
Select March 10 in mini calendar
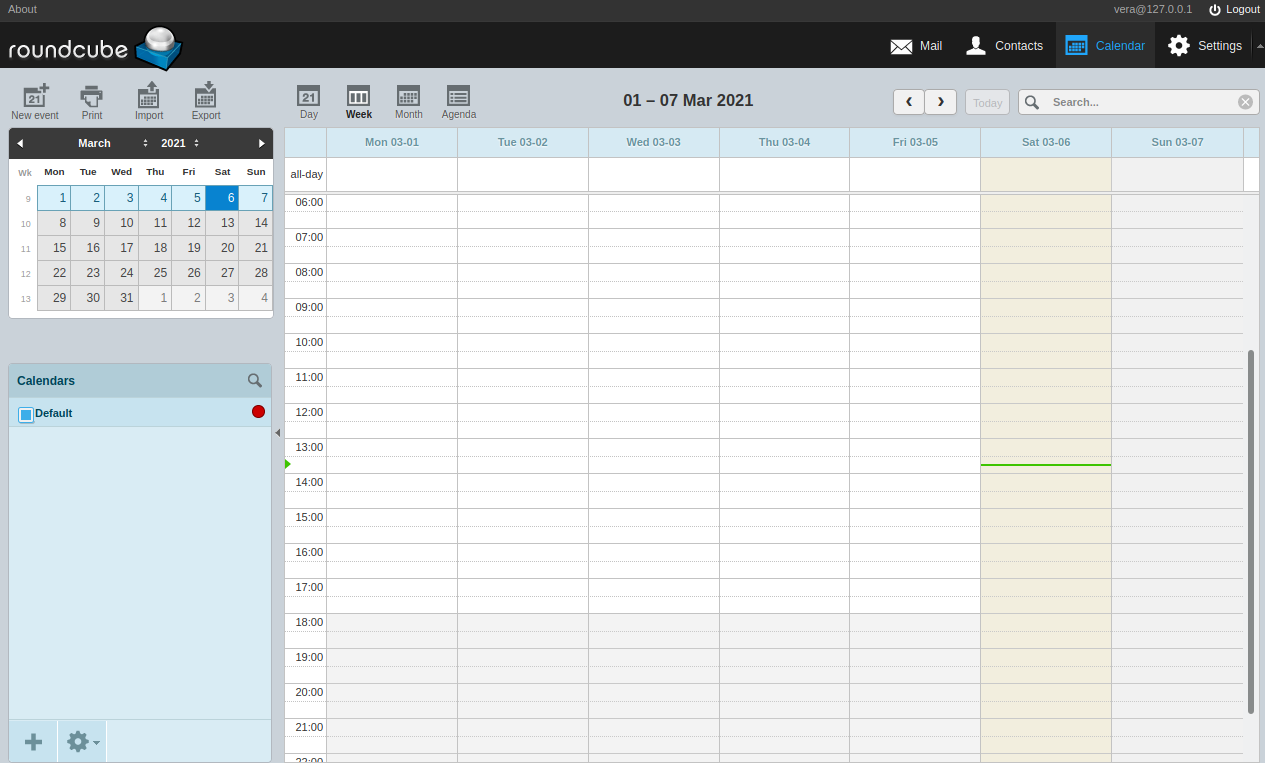[121, 223]
